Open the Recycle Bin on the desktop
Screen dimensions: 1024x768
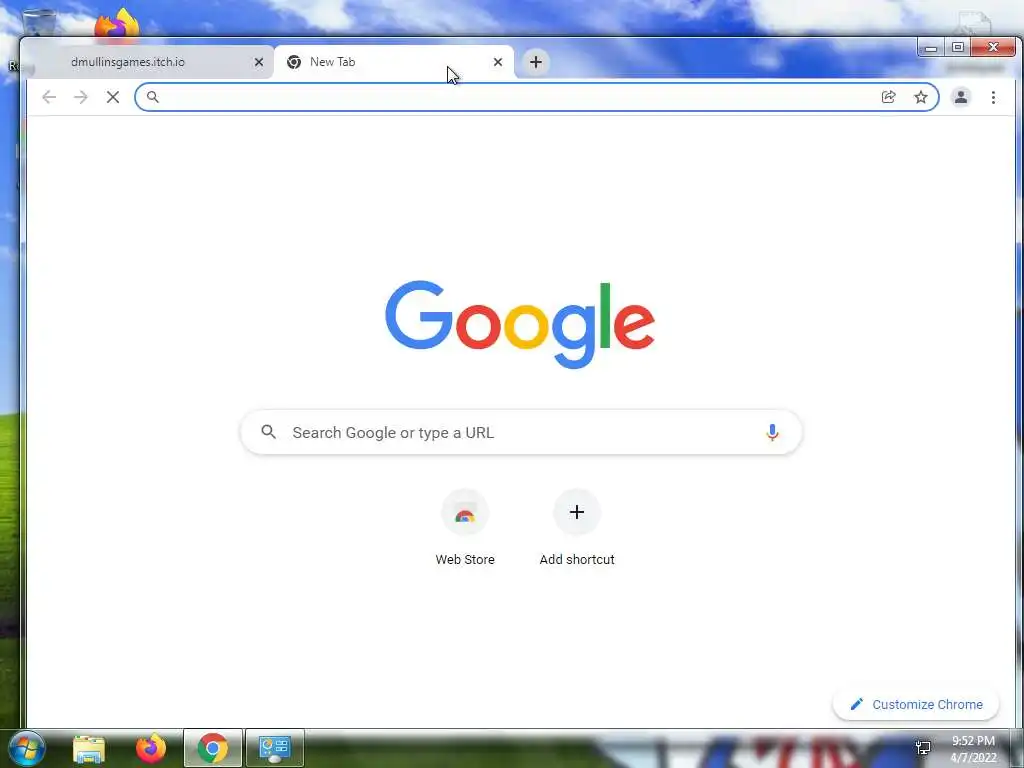(38, 24)
